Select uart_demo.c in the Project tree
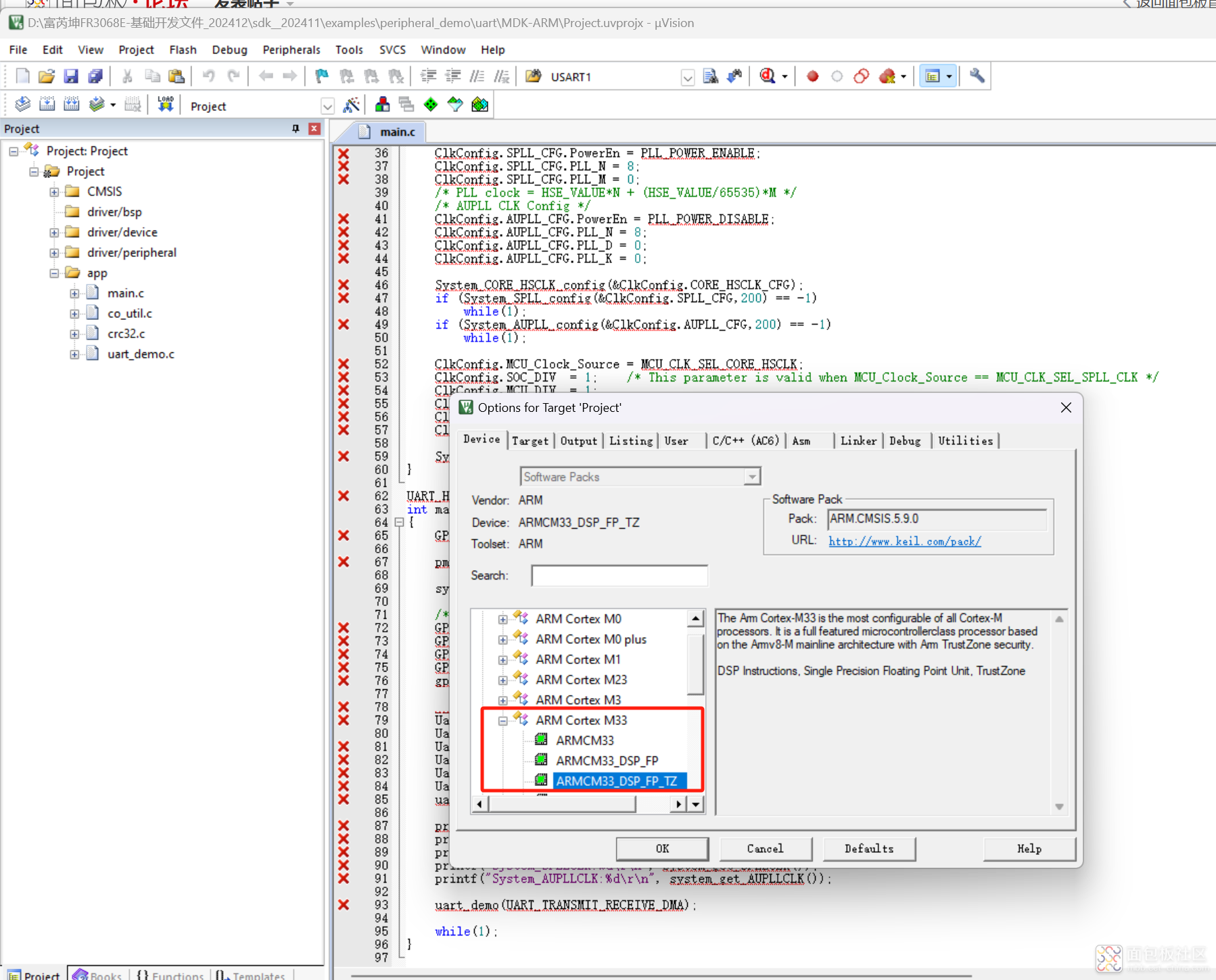The image size is (1216, 980). click(141, 354)
